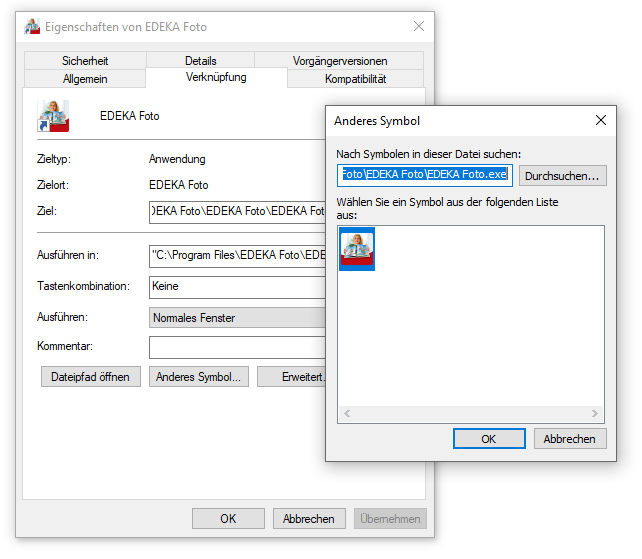Open the Details tab
The height and width of the screenshot is (559, 642).
click(201, 61)
